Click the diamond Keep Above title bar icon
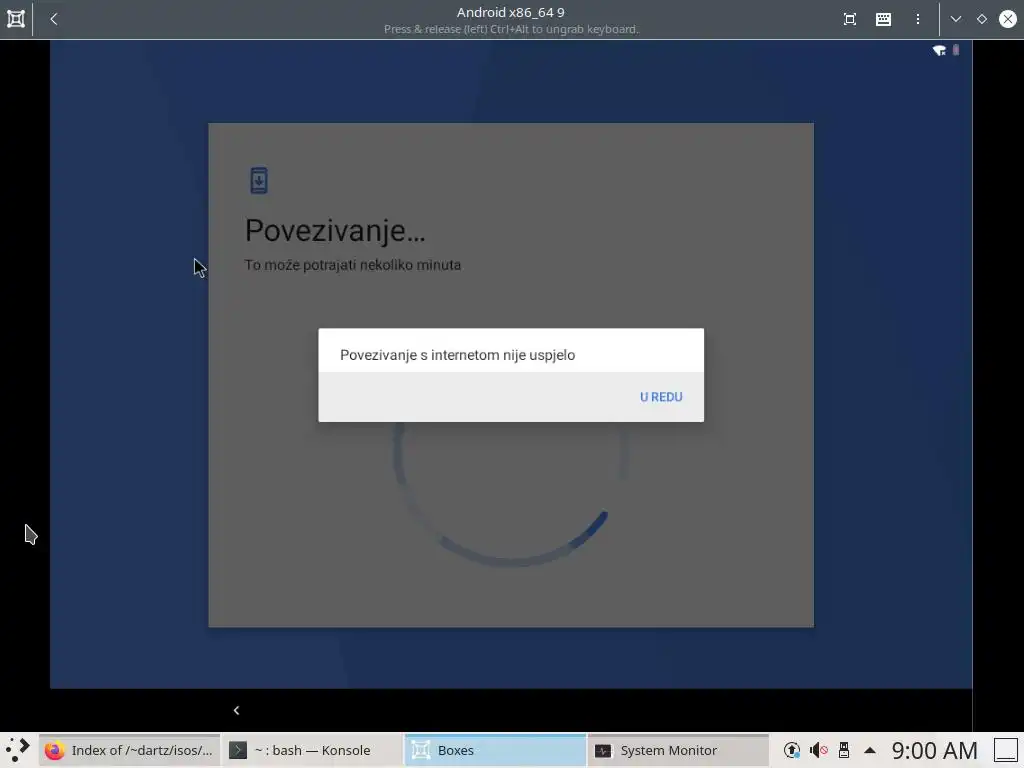The image size is (1024, 768). [982, 19]
